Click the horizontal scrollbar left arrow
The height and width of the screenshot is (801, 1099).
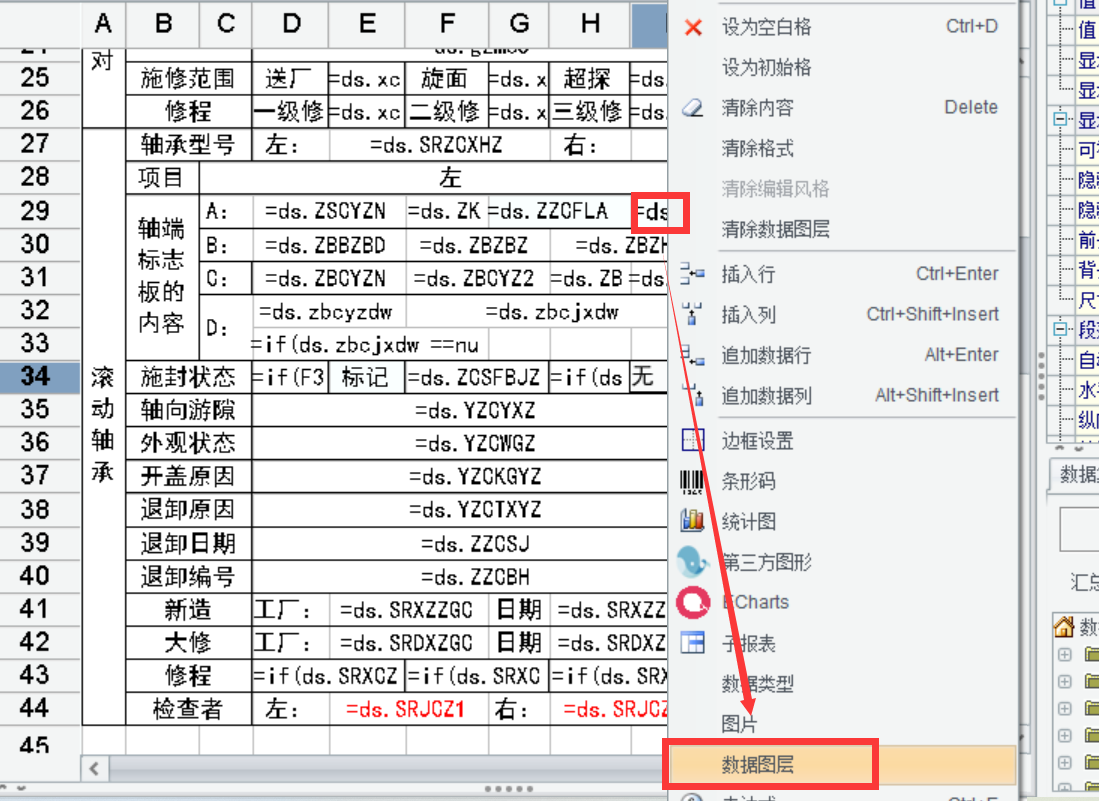tap(95, 769)
